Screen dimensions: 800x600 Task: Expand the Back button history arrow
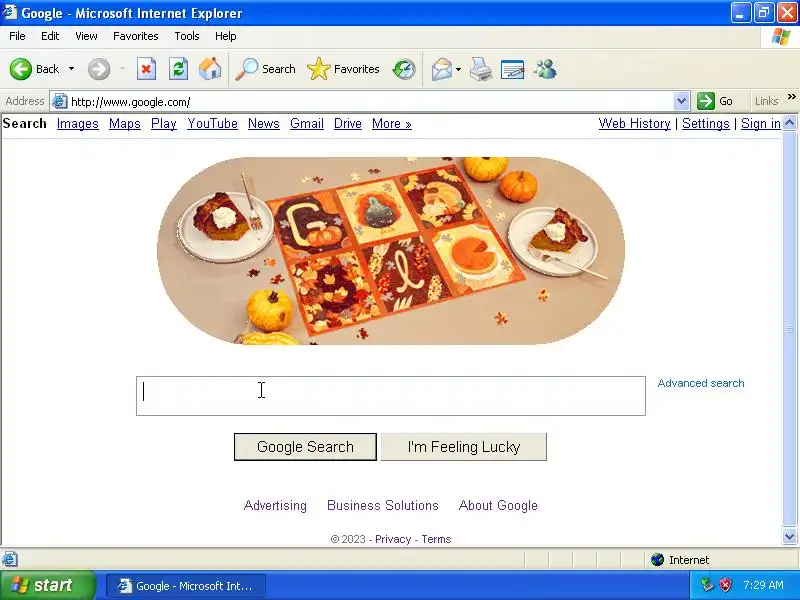pos(71,69)
